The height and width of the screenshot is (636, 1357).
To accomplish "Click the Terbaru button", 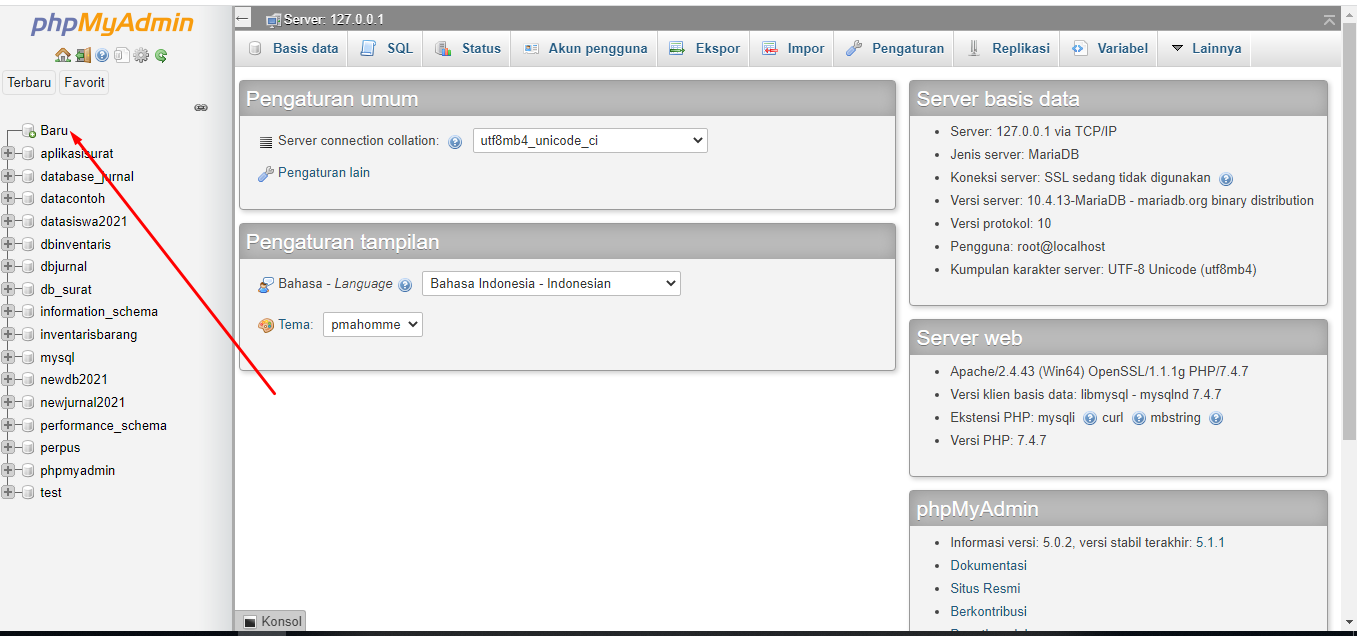I will tap(30, 83).
